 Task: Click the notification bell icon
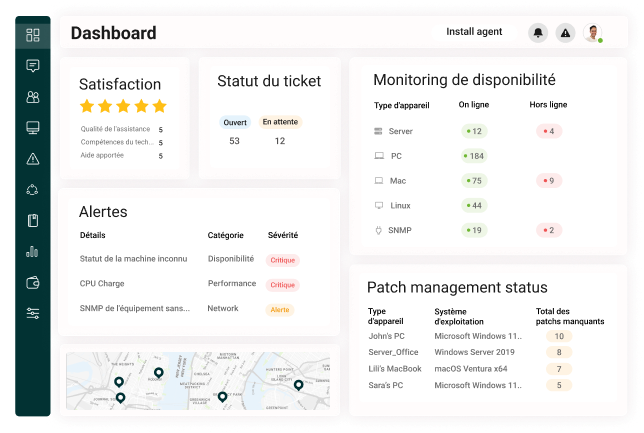pyautogui.click(x=538, y=32)
